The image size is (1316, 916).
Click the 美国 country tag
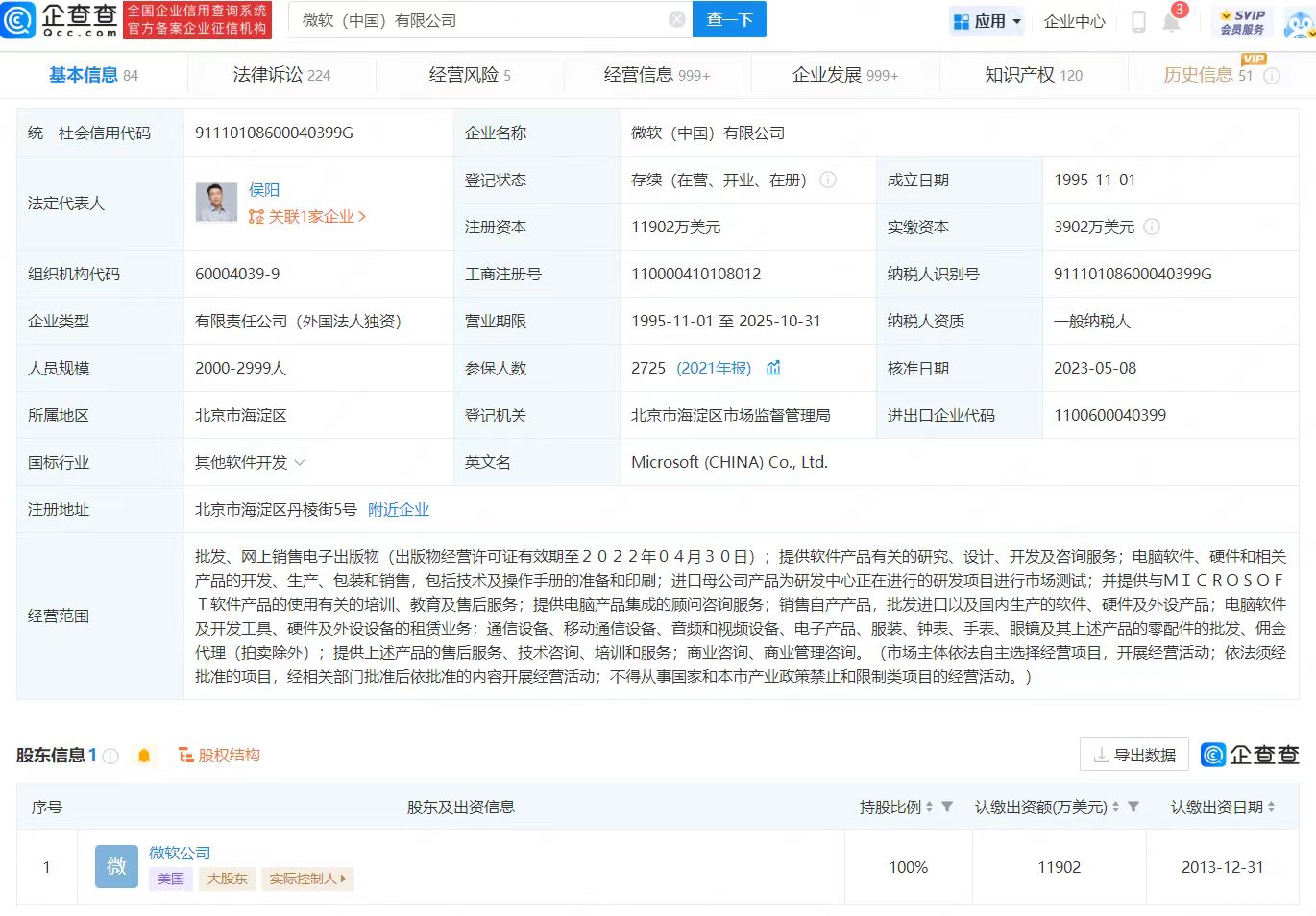171,879
